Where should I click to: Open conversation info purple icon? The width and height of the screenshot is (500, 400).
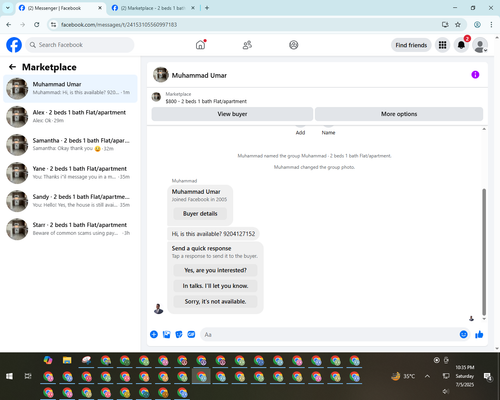point(475,75)
